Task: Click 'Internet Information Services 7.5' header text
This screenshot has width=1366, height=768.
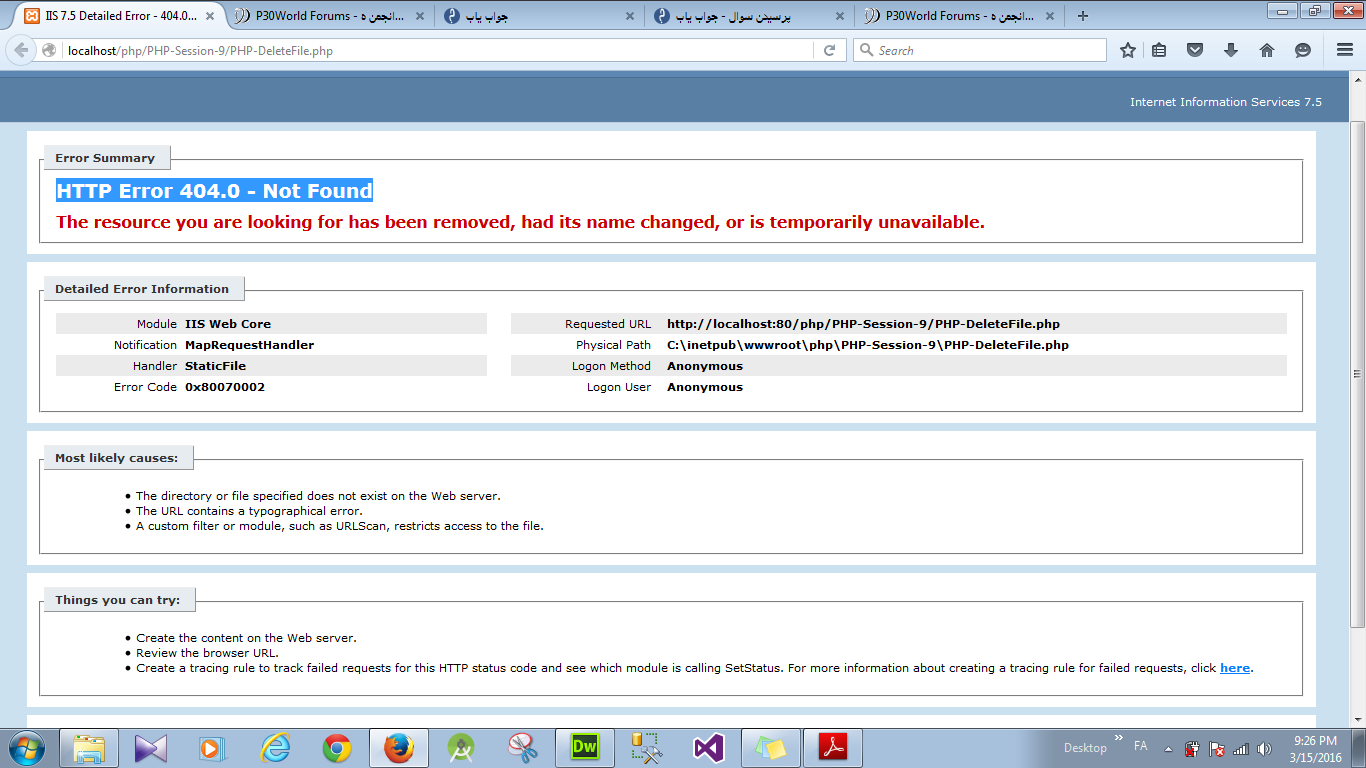Action: click(1226, 102)
